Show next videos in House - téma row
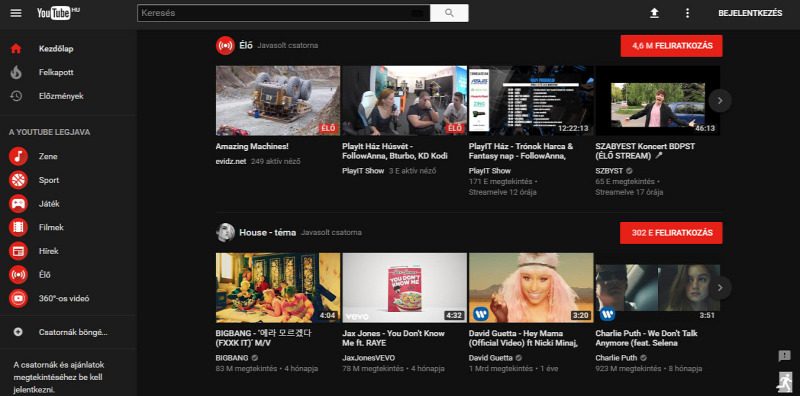 click(720, 288)
